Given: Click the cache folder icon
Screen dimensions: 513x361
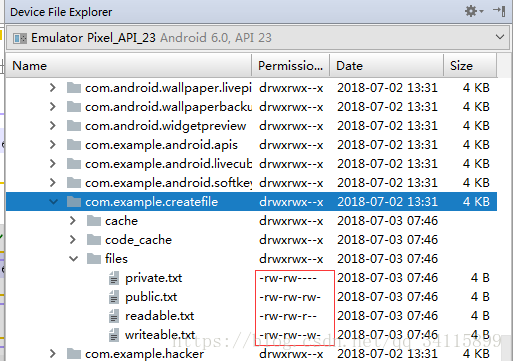Looking at the screenshot, I should tap(94, 221).
